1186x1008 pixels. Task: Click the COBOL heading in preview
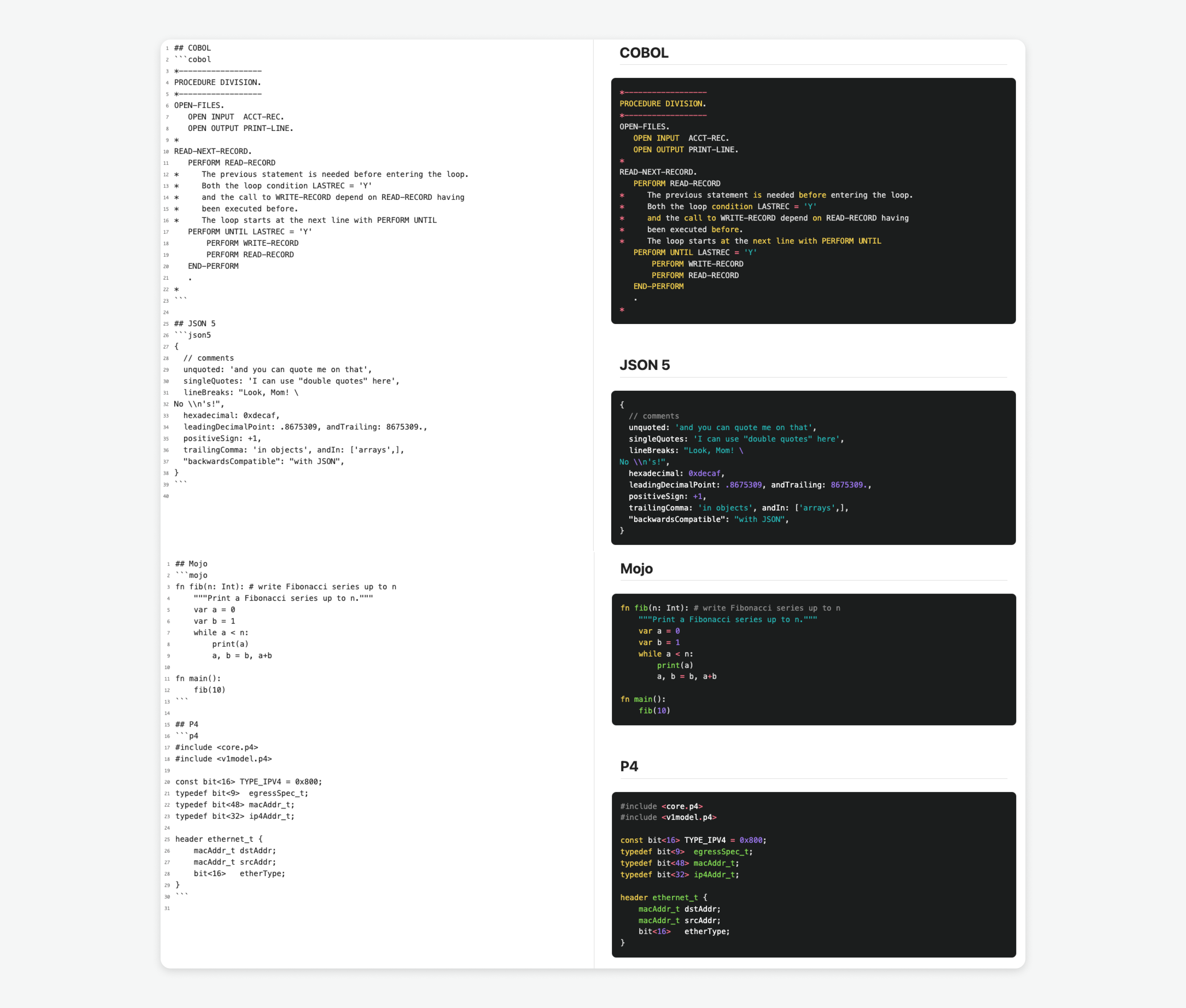(644, 52)
